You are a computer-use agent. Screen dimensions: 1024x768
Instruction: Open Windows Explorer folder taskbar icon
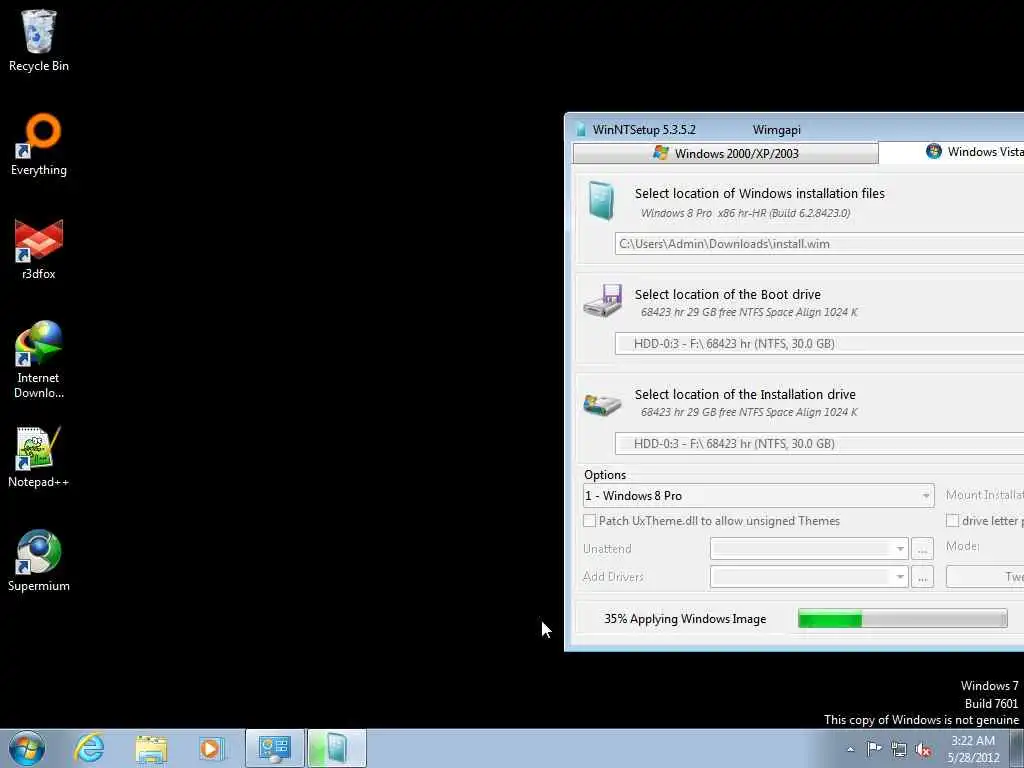click(x=152, y=748)
